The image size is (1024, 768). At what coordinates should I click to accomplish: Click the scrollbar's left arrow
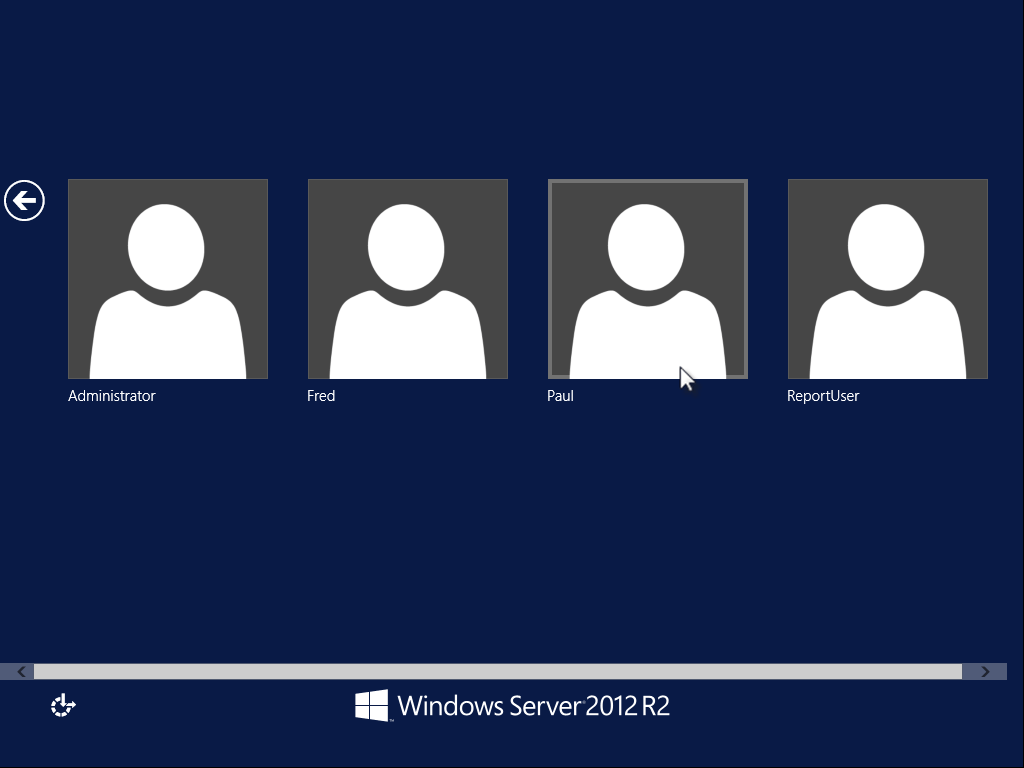click(x=21, y=671)
